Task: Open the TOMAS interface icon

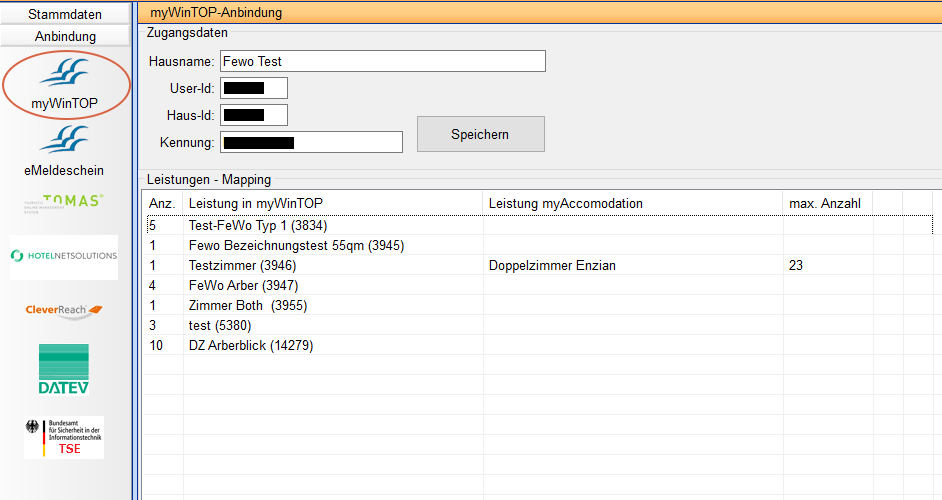Action: click(x=64, y=203)
